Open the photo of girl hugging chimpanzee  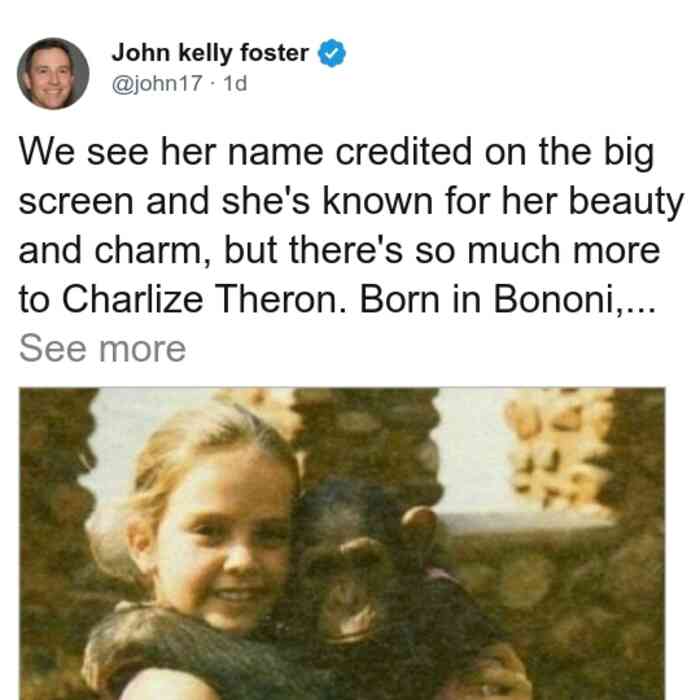click(342, 543)
